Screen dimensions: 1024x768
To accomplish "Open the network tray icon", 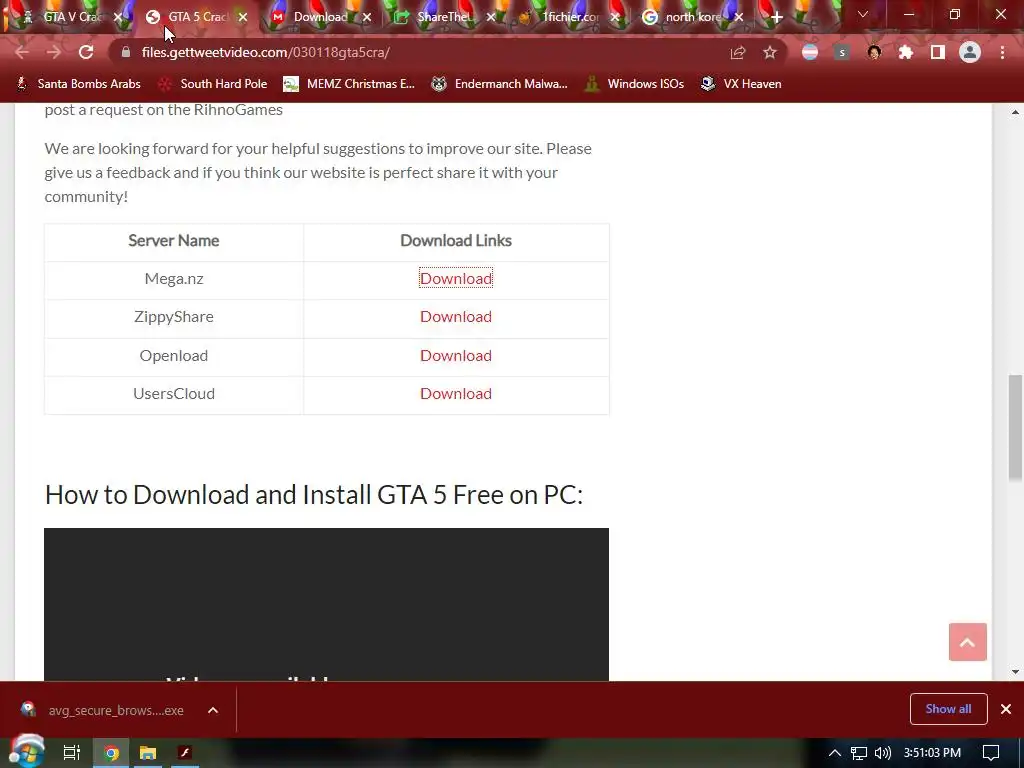I will click(859, 753).
